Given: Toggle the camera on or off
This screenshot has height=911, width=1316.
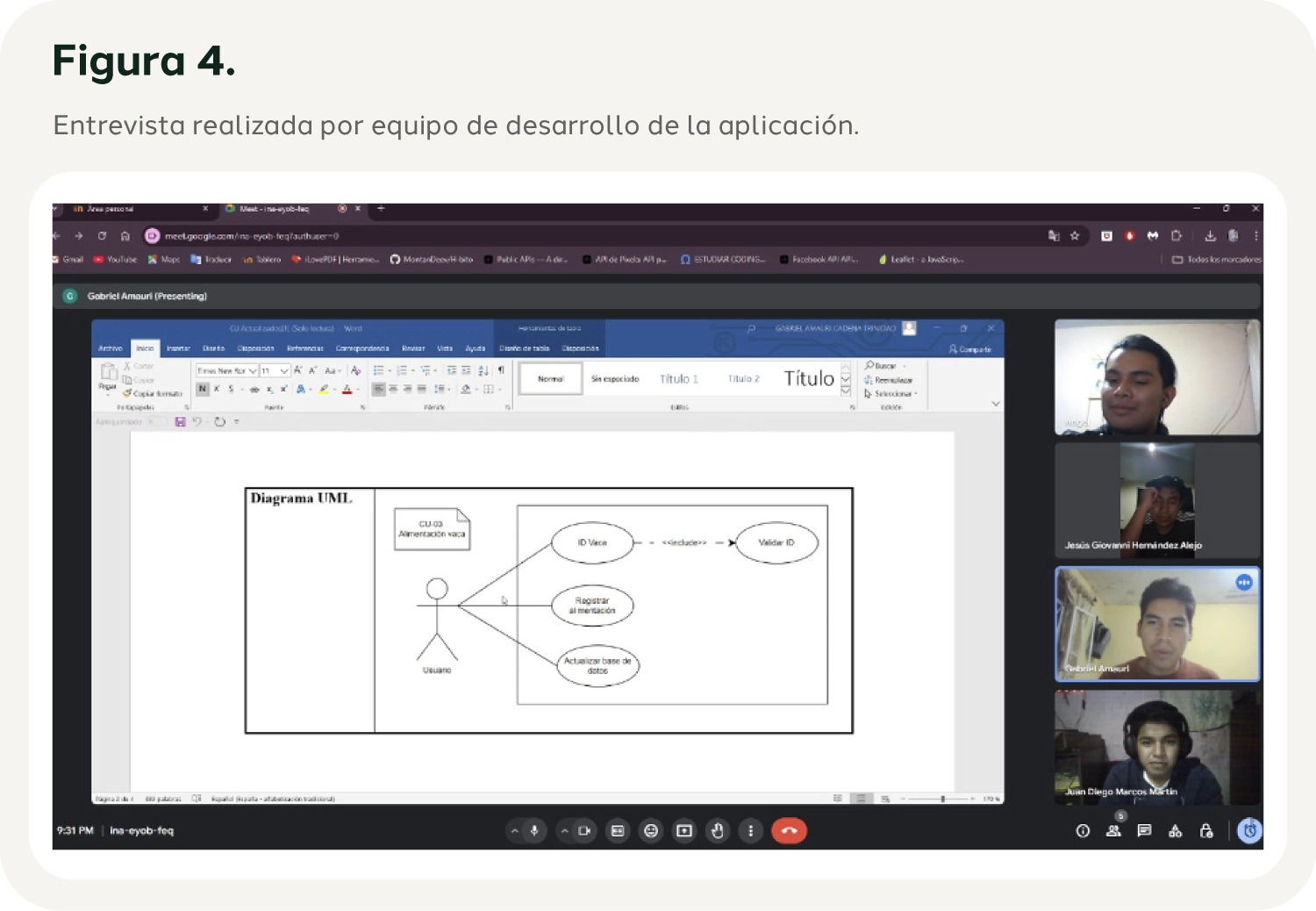Looking at the screenshot, I should click(584, 830).
